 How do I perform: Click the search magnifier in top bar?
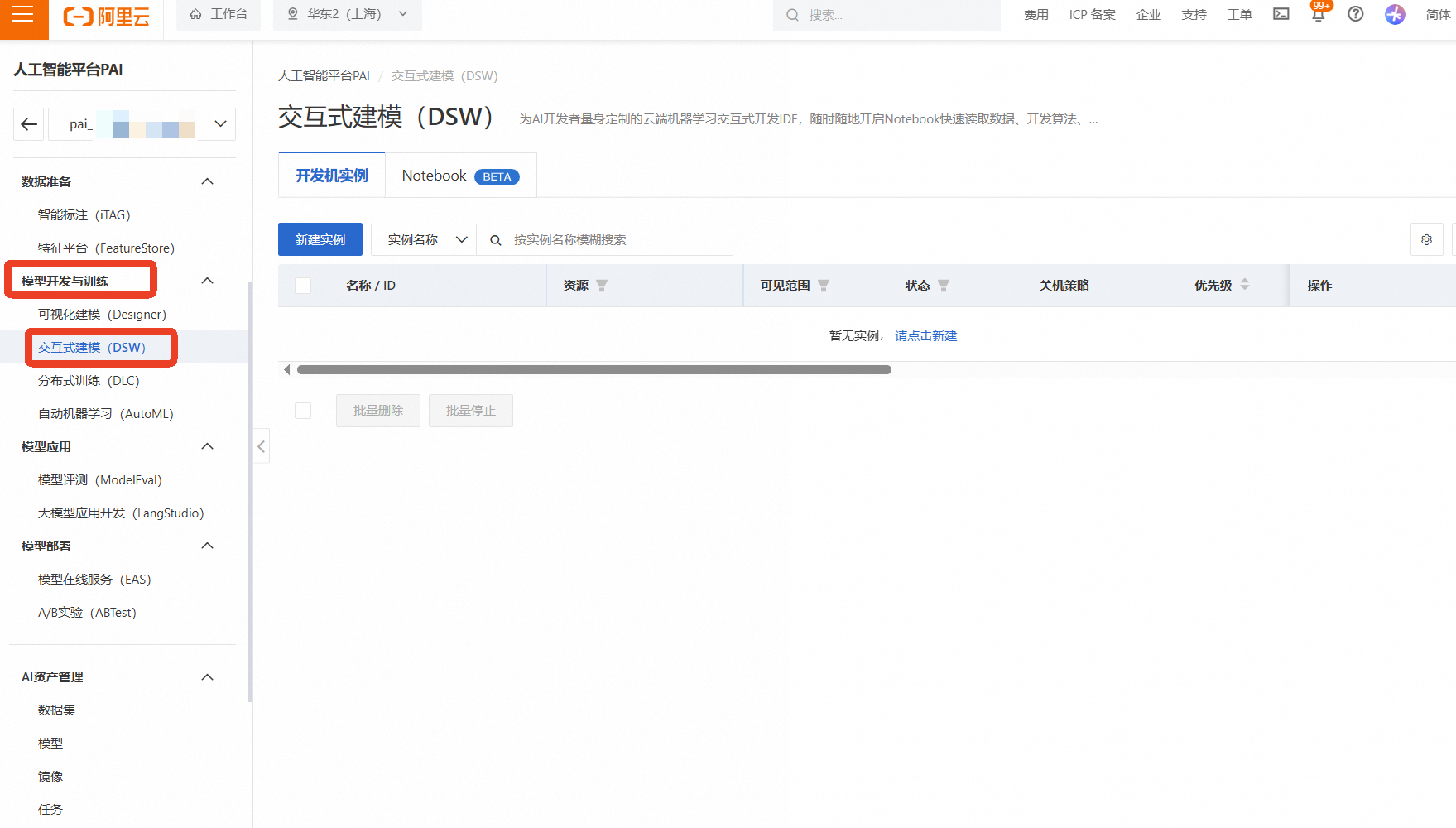[792, 15]
